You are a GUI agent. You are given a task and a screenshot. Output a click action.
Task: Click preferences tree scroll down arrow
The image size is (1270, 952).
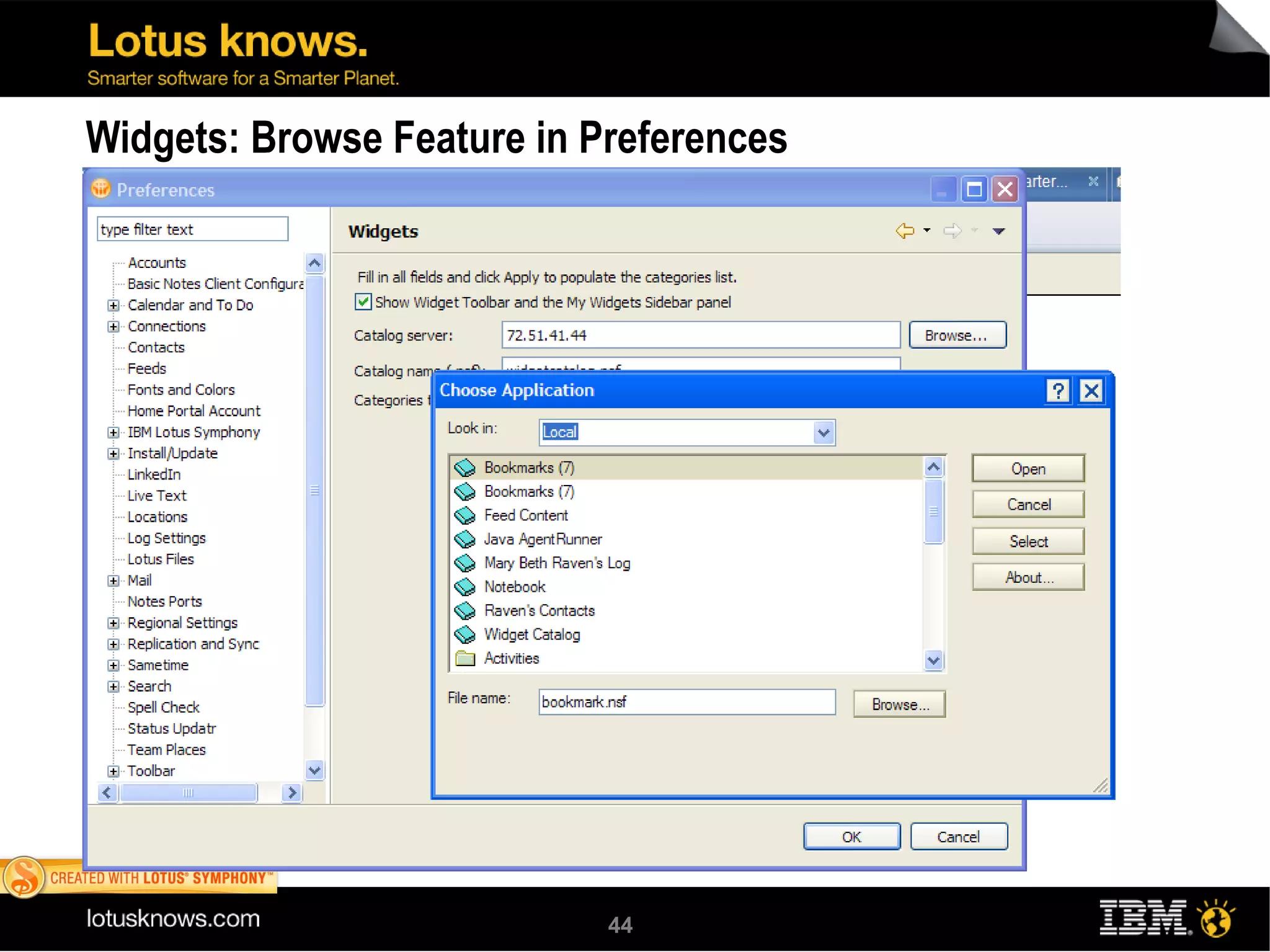314,770
